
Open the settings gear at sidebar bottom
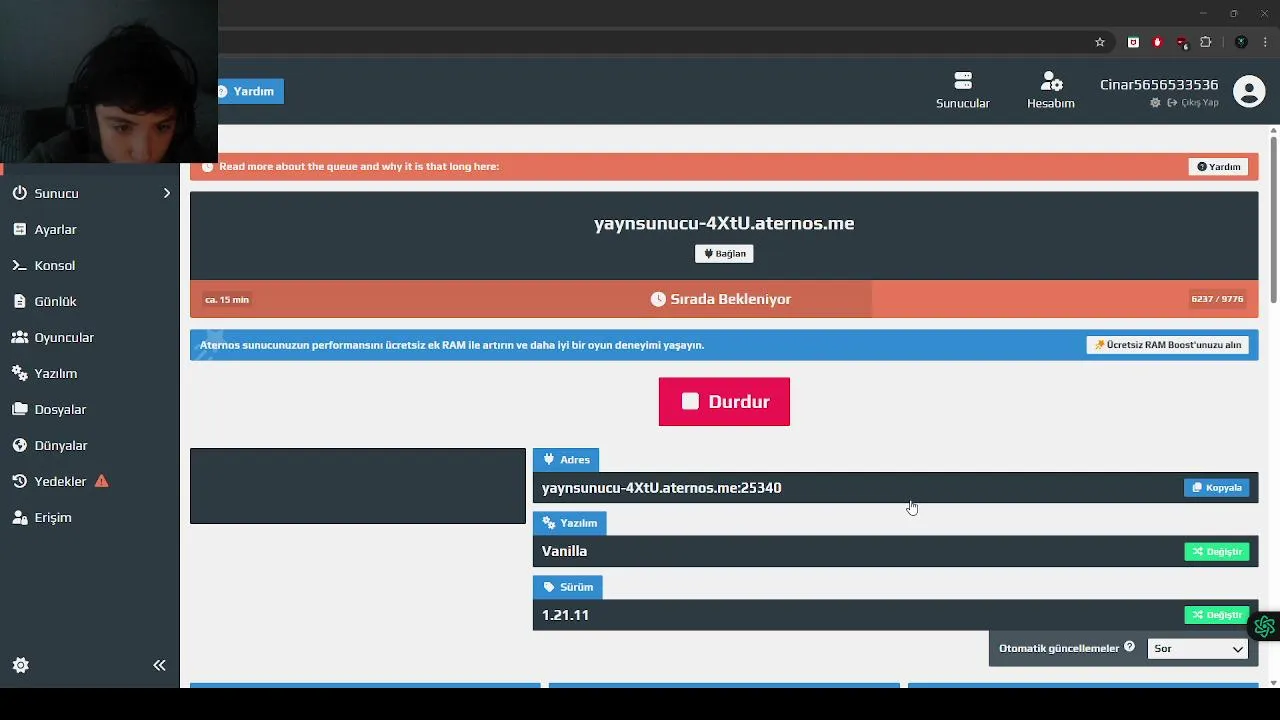20,665
